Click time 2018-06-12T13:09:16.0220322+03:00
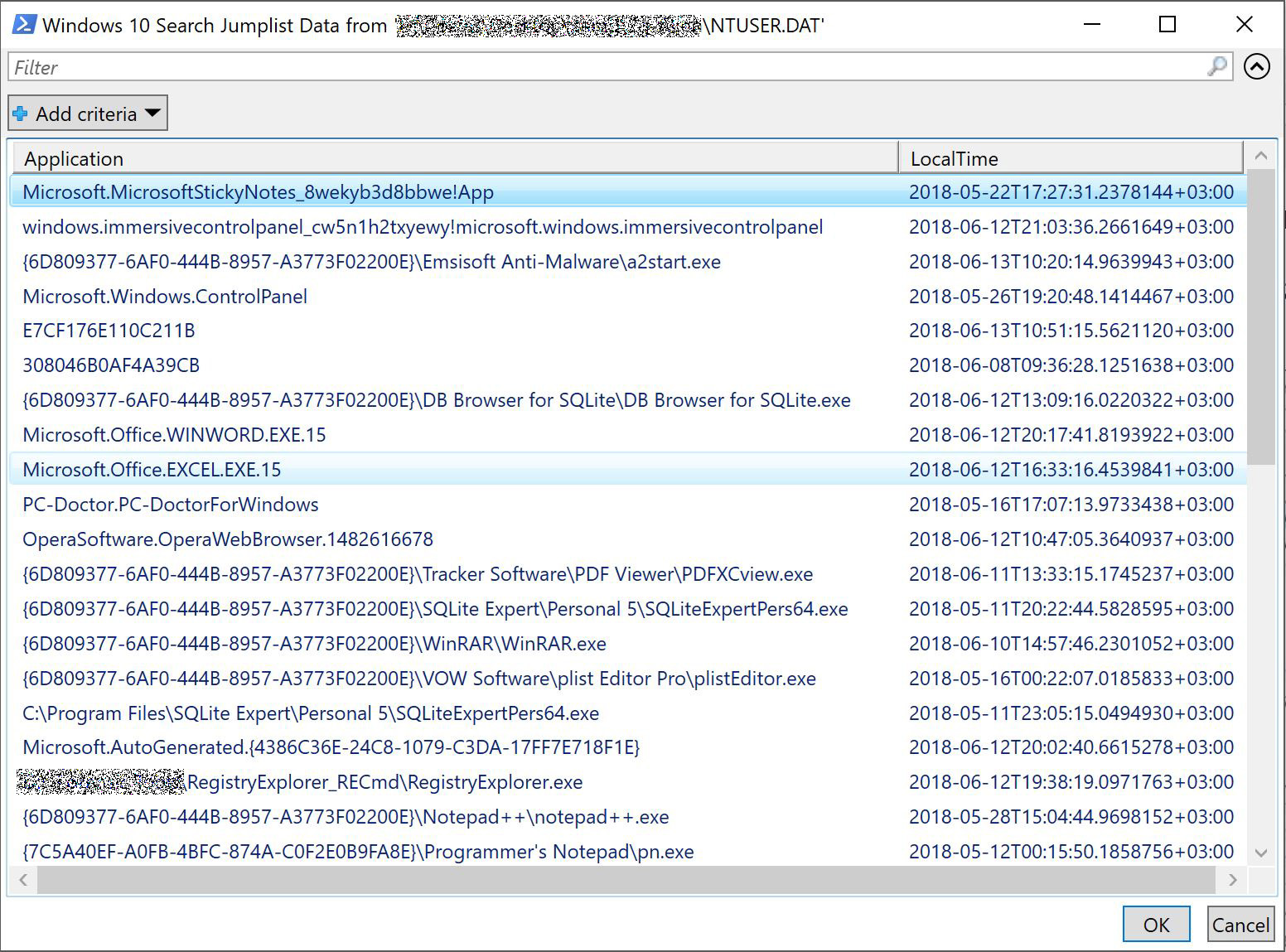The image size is (1286, 952). tap(1071, 400)
